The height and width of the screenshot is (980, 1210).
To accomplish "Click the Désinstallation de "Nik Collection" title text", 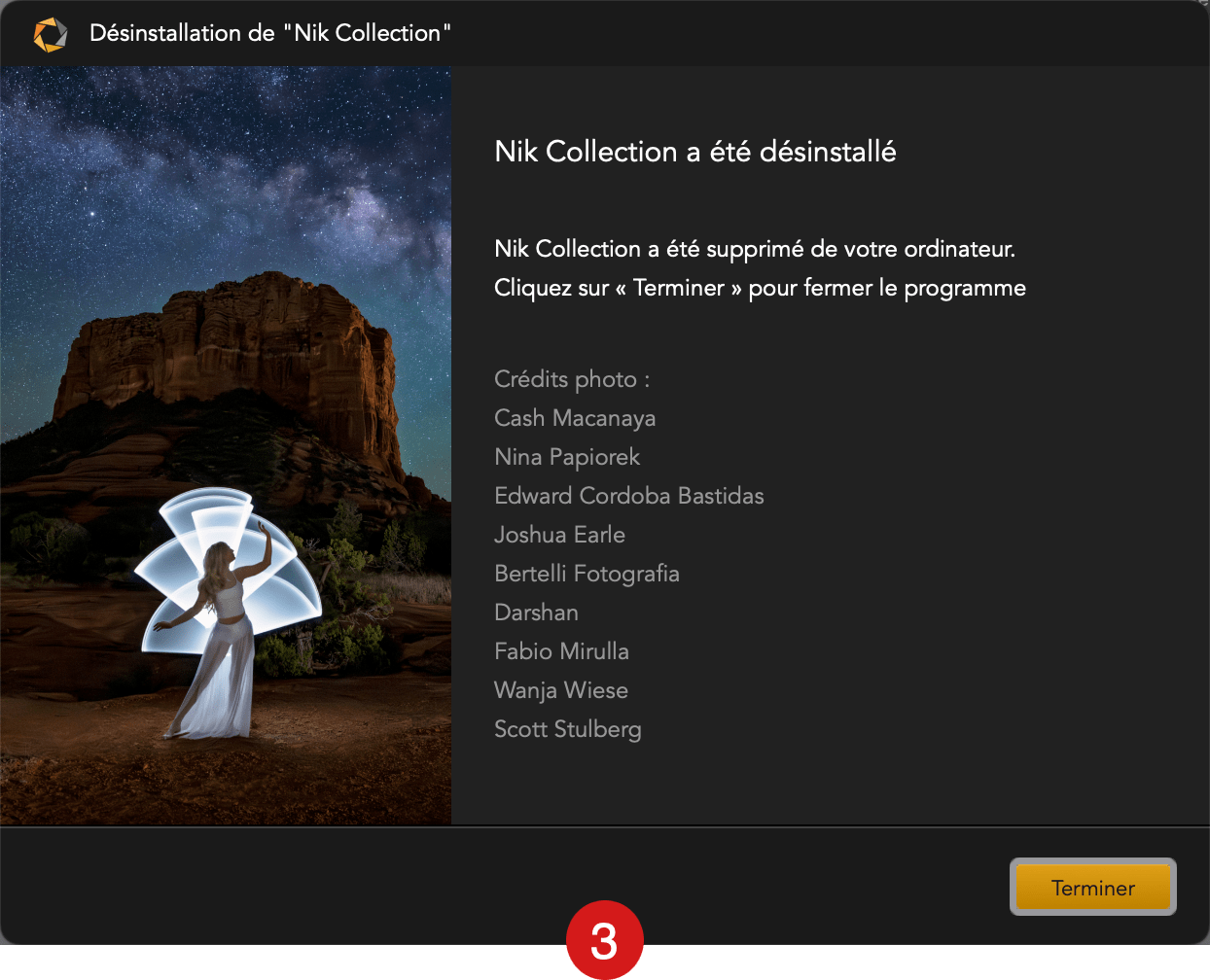I will [270, 33].
